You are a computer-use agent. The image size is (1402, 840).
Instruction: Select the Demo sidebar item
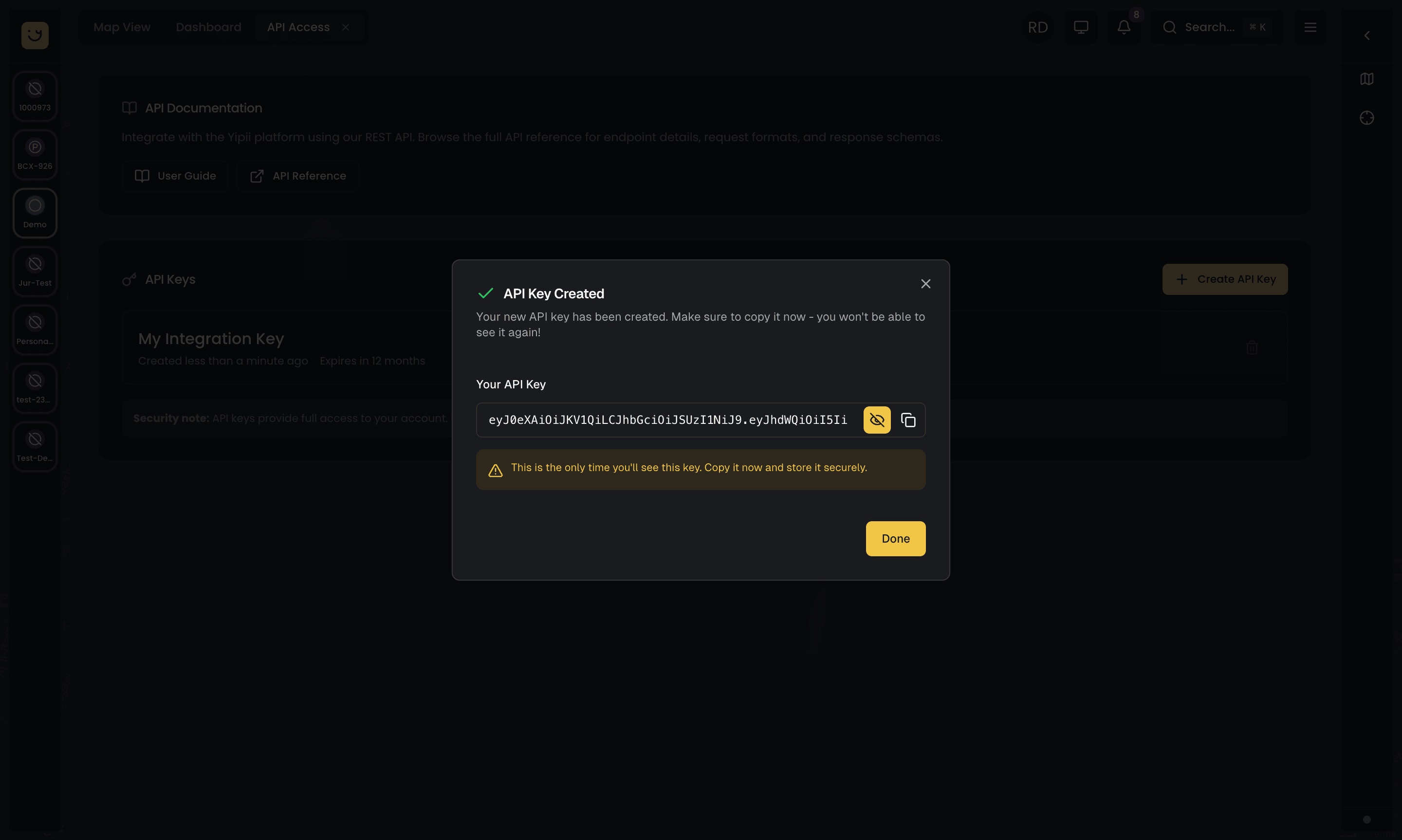coord(35,213)
